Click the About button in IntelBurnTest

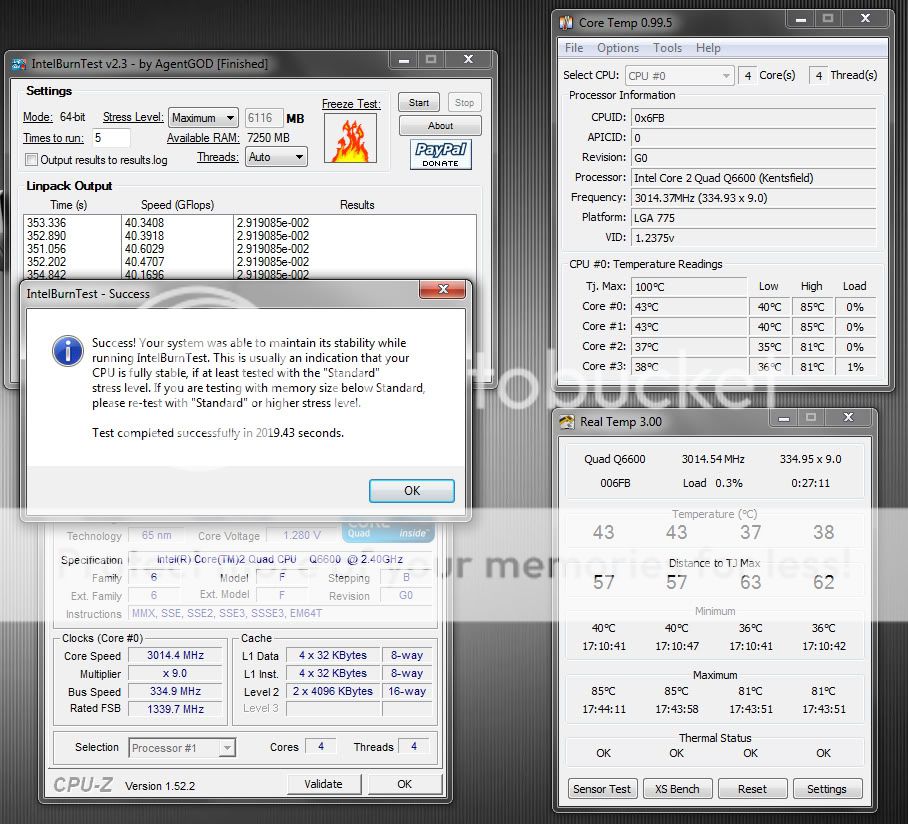click(x=440, y=126)
